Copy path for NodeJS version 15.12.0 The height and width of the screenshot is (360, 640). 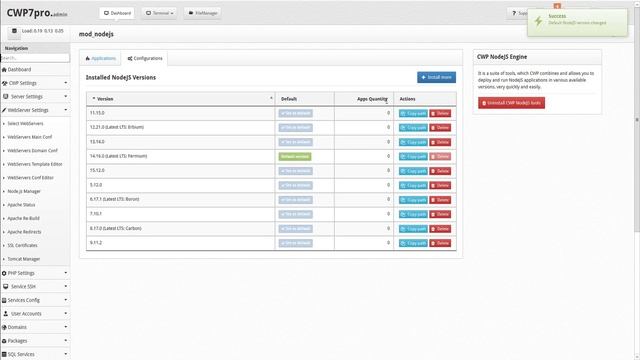pyautogui.click(x=413, y=171)
